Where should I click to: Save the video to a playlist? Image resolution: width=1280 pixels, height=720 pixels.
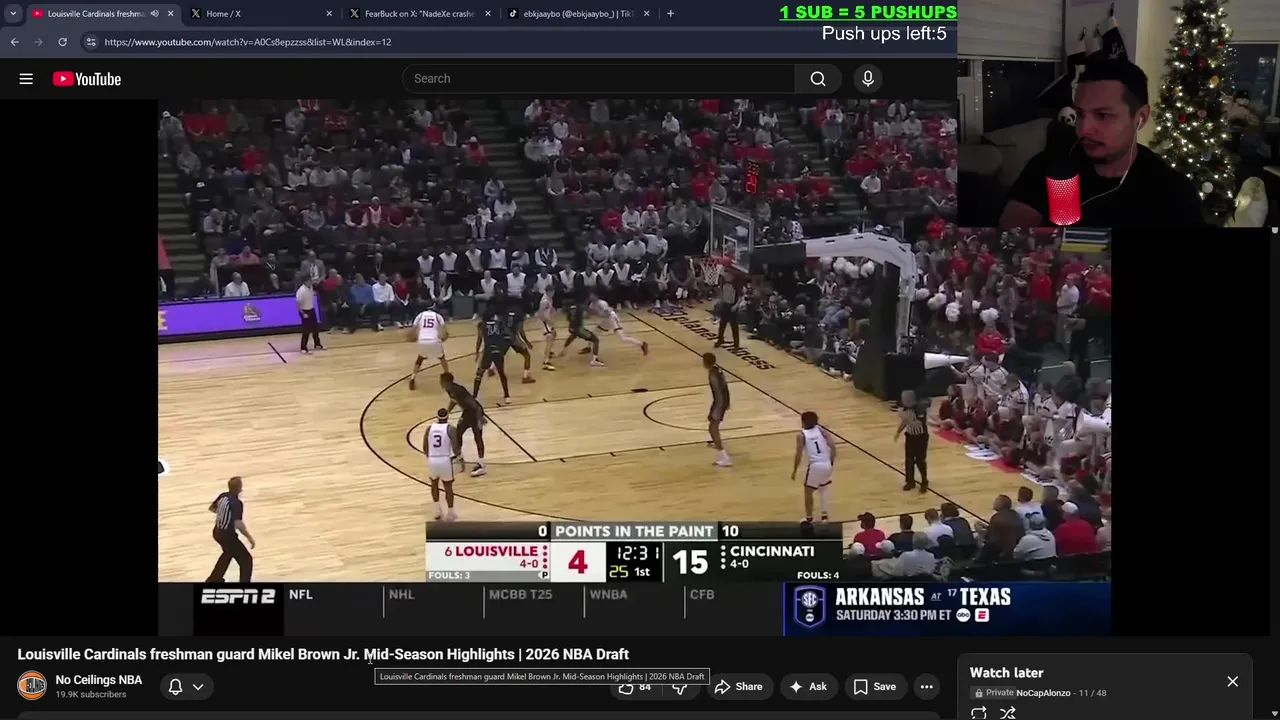(875, 687)
